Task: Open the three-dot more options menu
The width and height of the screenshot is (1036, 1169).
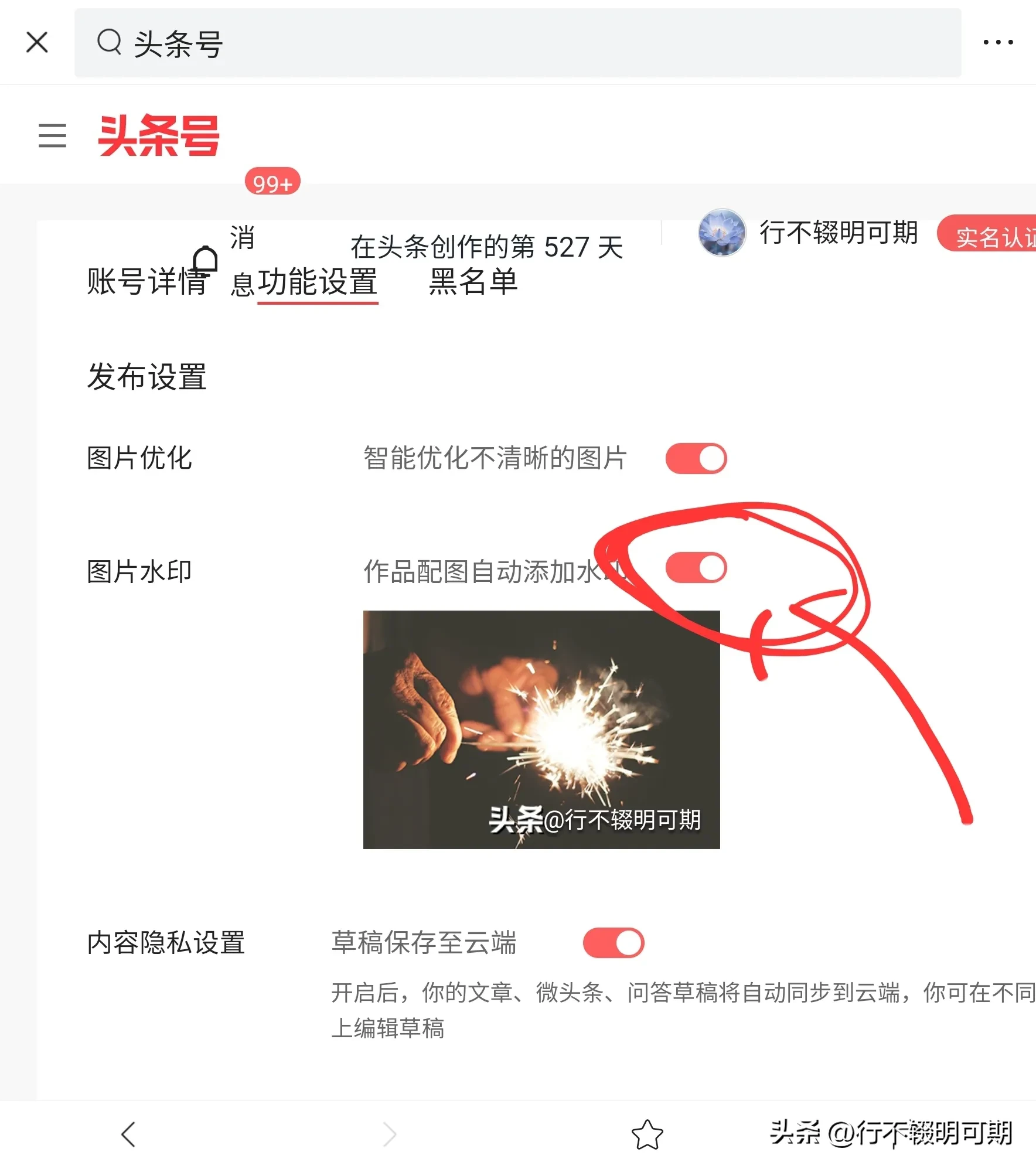Action: coord(998,42)
